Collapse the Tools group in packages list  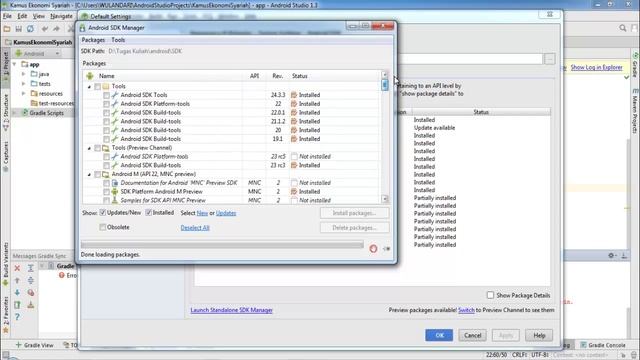[x=89, y=87]
